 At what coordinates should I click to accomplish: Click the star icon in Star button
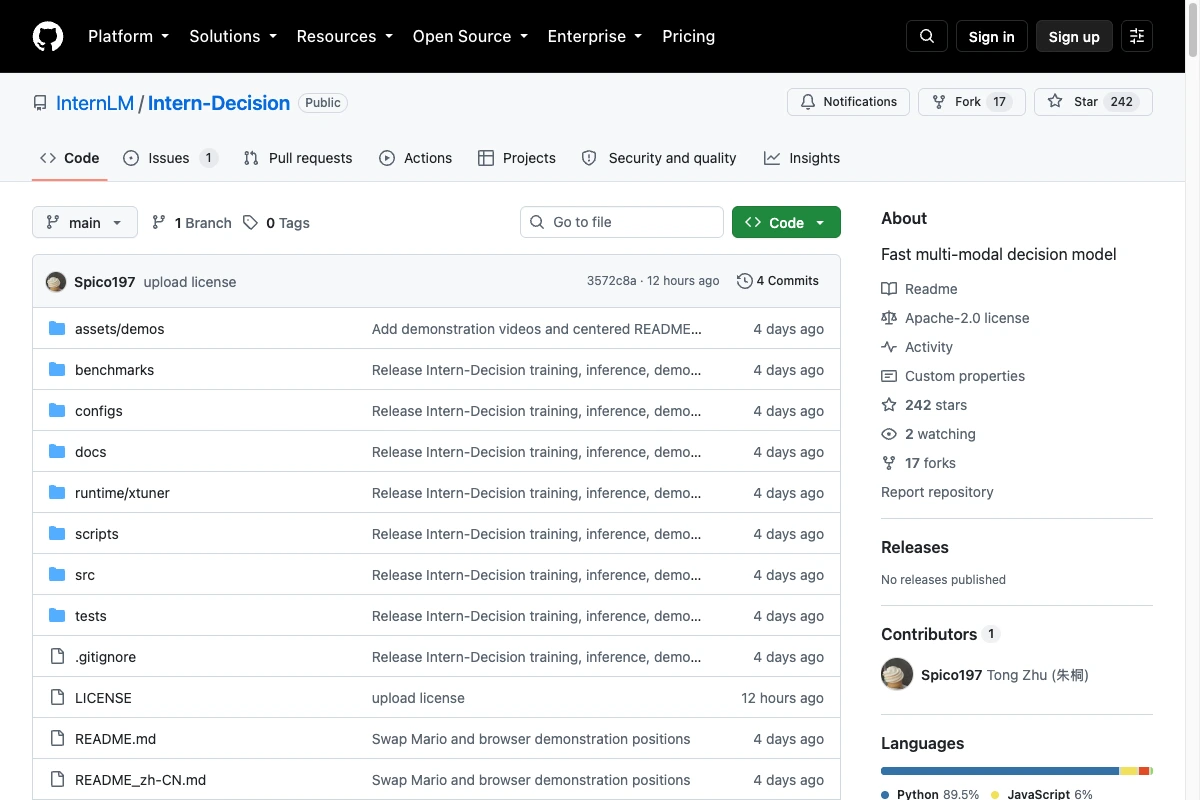[1055, 102]
